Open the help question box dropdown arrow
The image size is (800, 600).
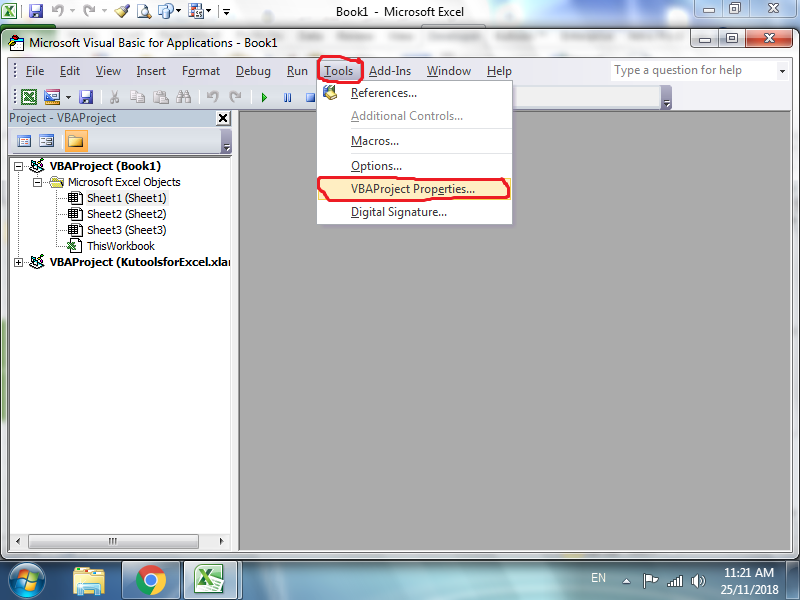[x=782, y=71]
